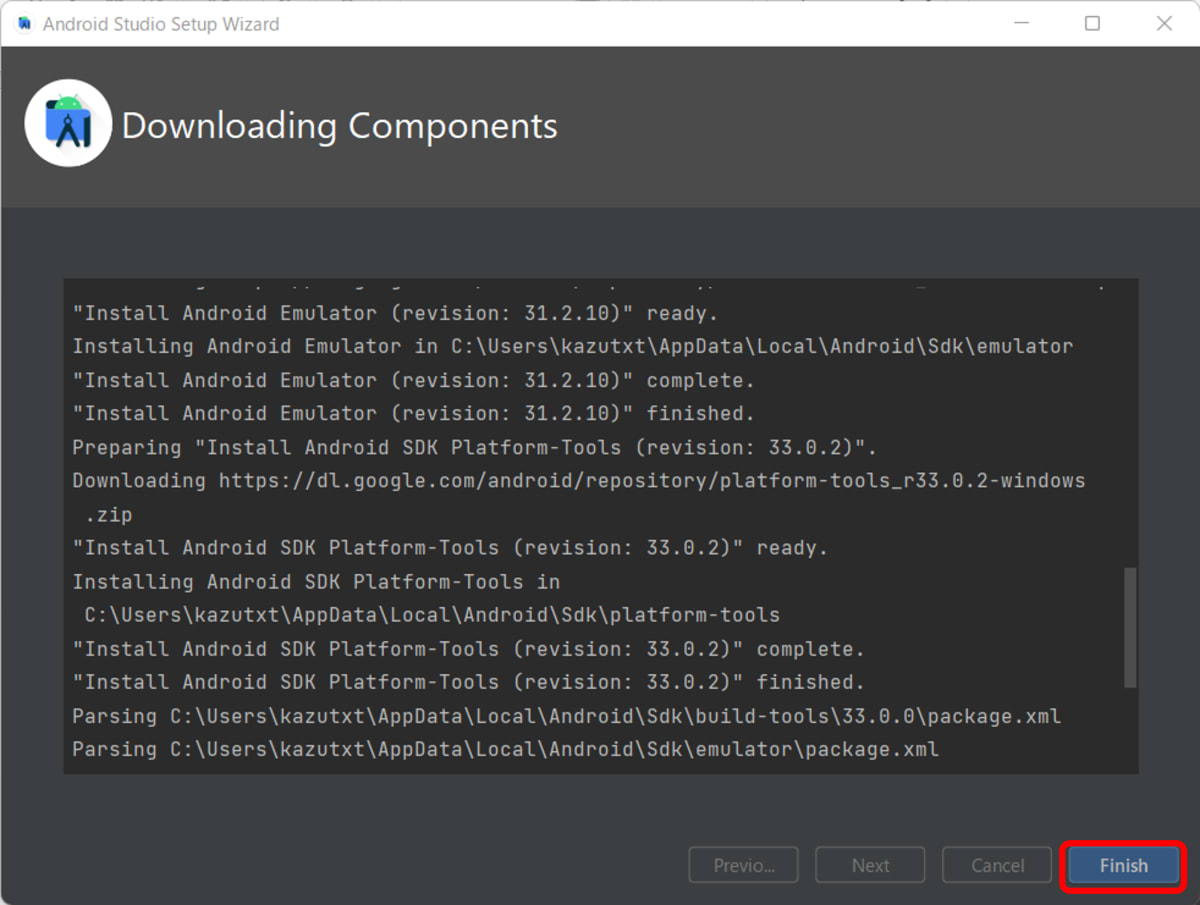Click the Android Emulator 'finished.' log line
The width and height of the screenshot is (1200, 905).
[413, 413]
